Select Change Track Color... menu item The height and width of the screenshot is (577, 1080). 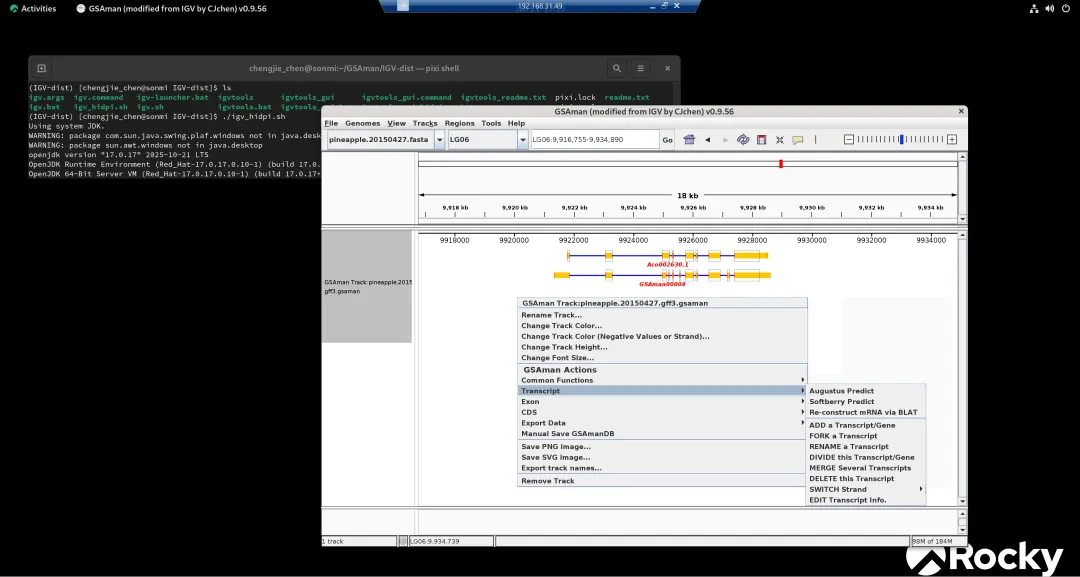click(662, 326)
